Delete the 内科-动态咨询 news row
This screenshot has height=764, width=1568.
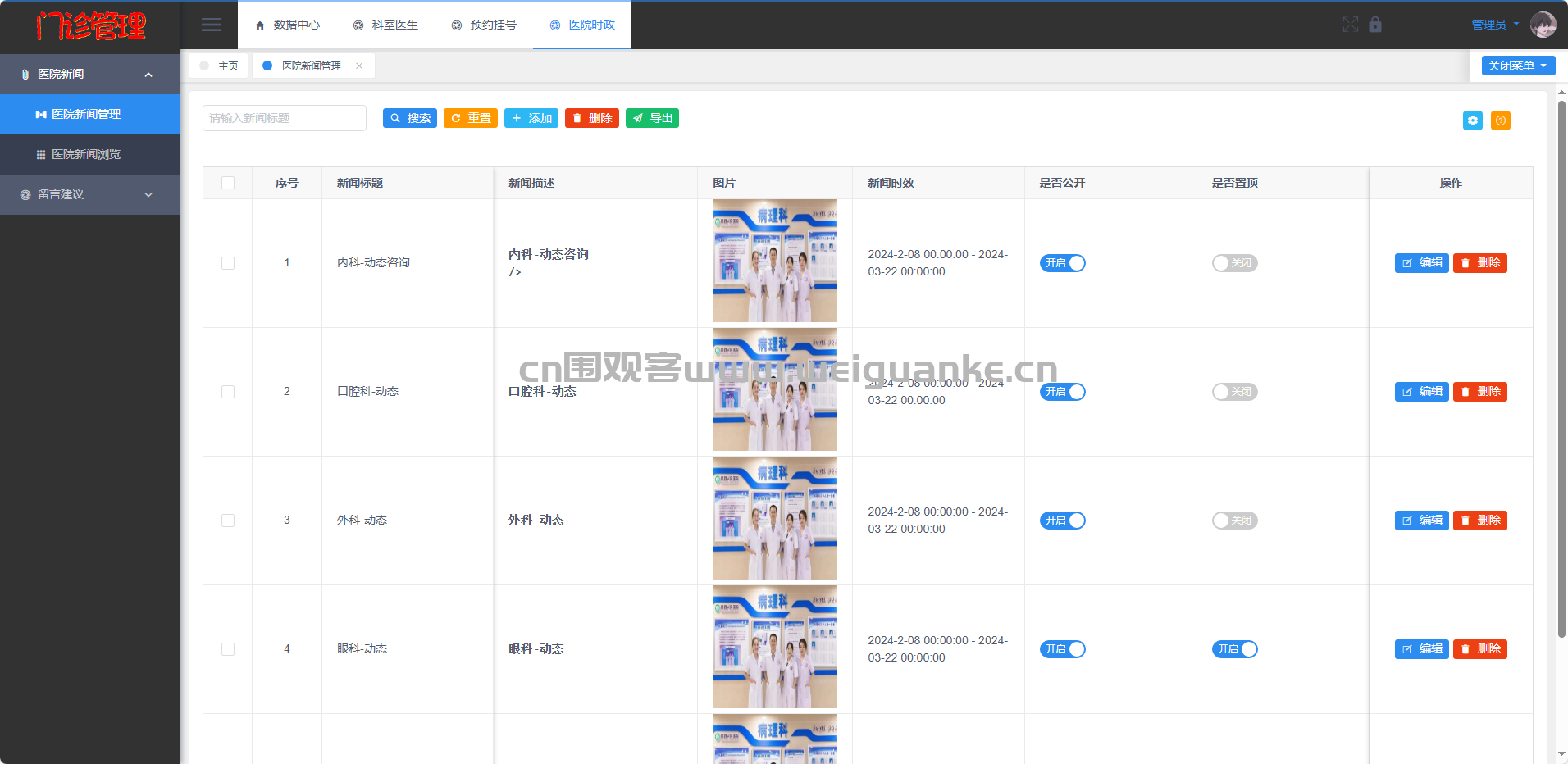pos(1480,263)
